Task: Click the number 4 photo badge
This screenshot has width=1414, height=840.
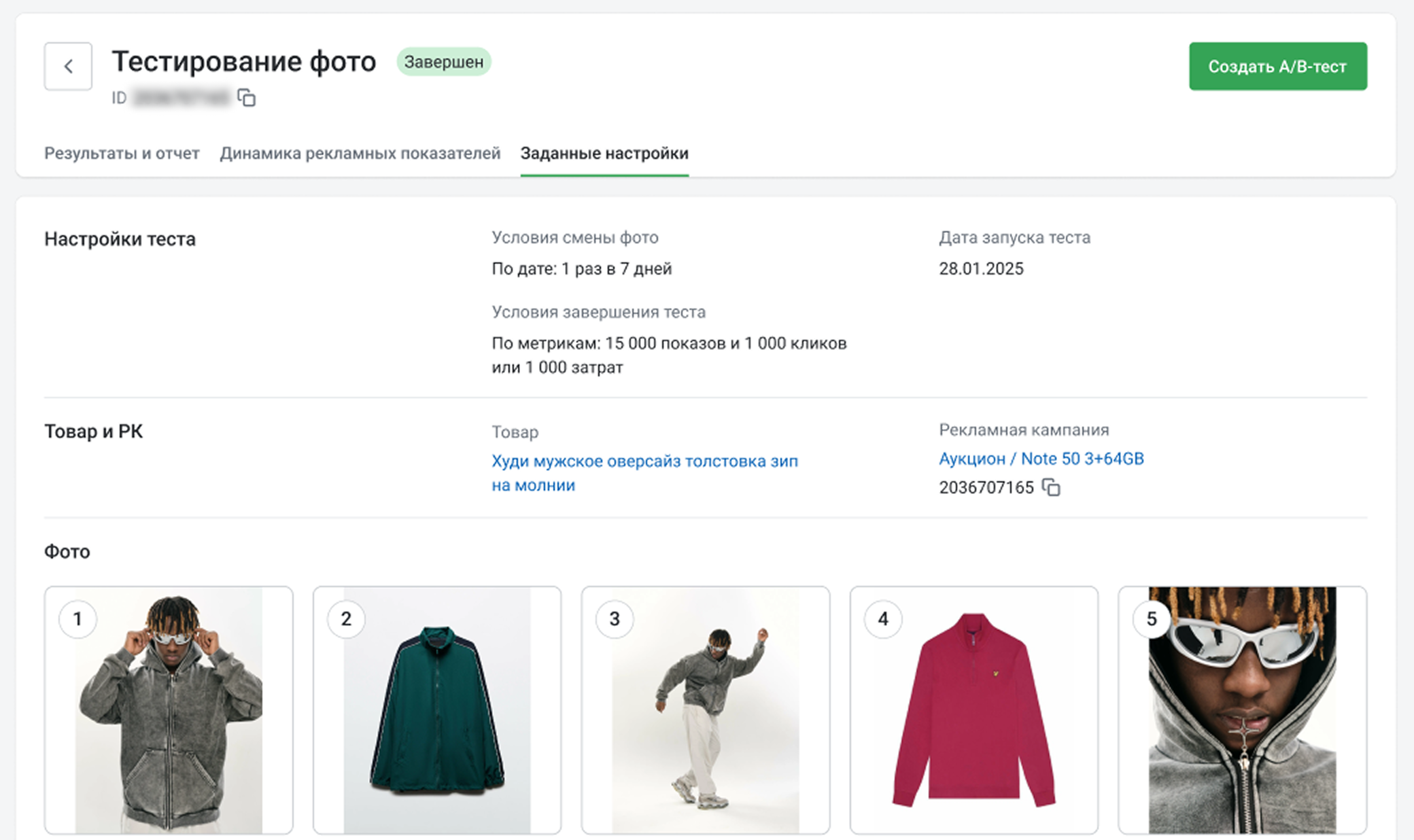Action: click(x=883, y=619)
